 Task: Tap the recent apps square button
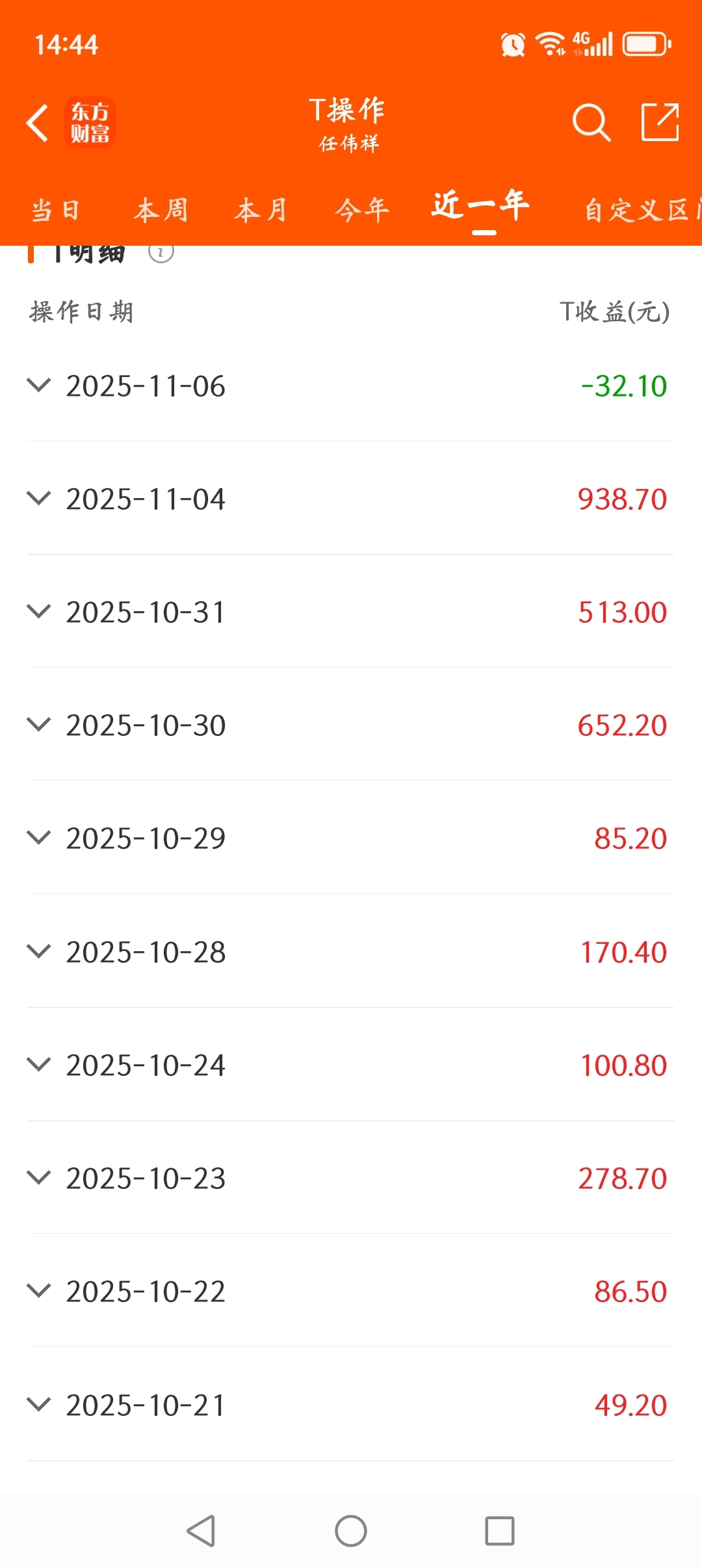pyautogui.click(x=500, y=1531)
